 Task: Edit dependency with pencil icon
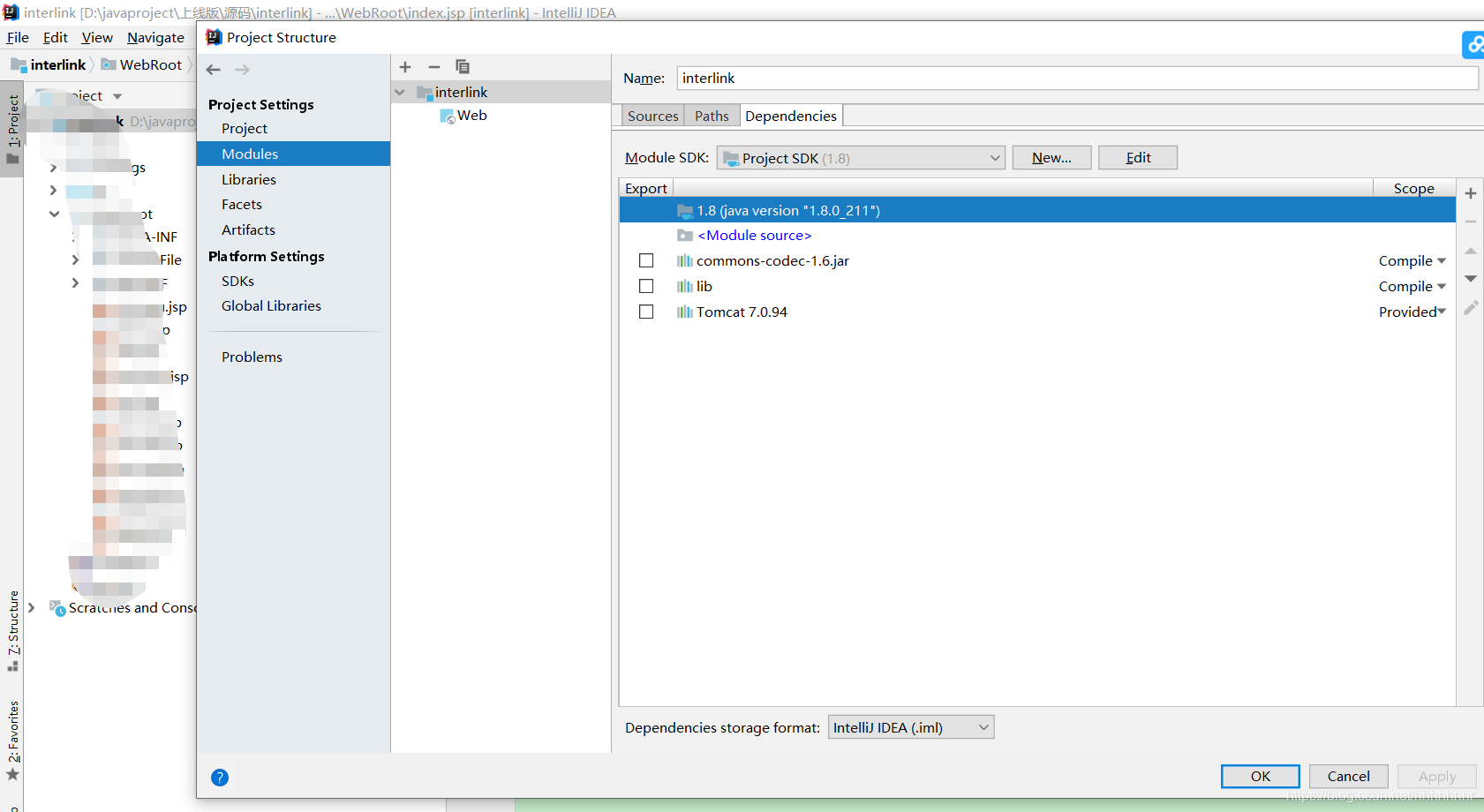click(x=1471, y=307)
